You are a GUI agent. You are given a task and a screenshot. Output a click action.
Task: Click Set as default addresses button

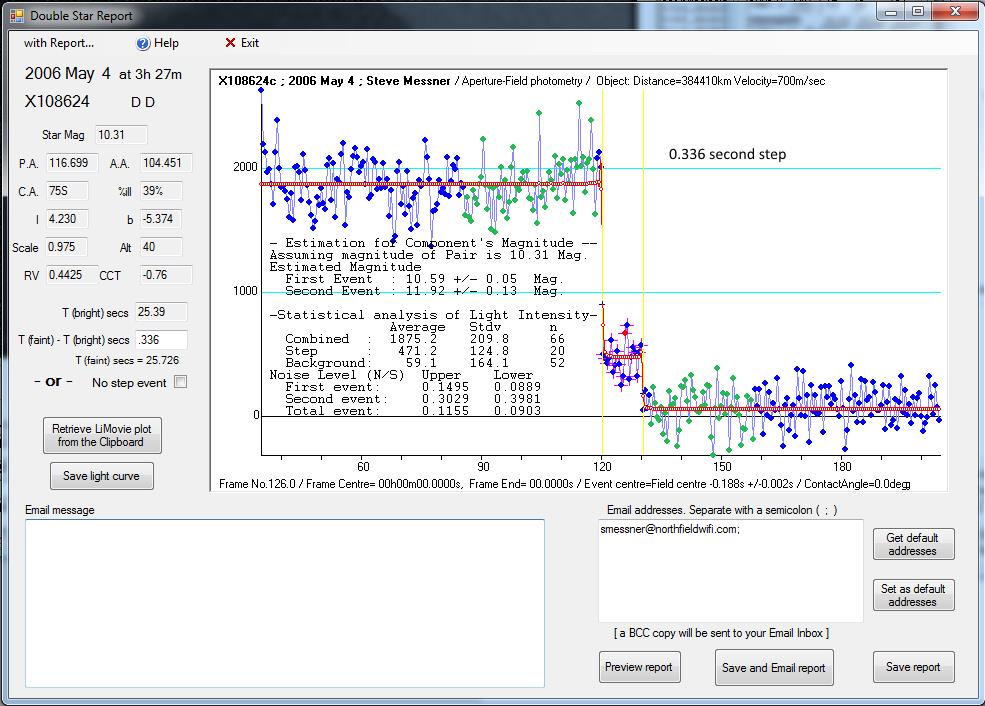(913, 595)
